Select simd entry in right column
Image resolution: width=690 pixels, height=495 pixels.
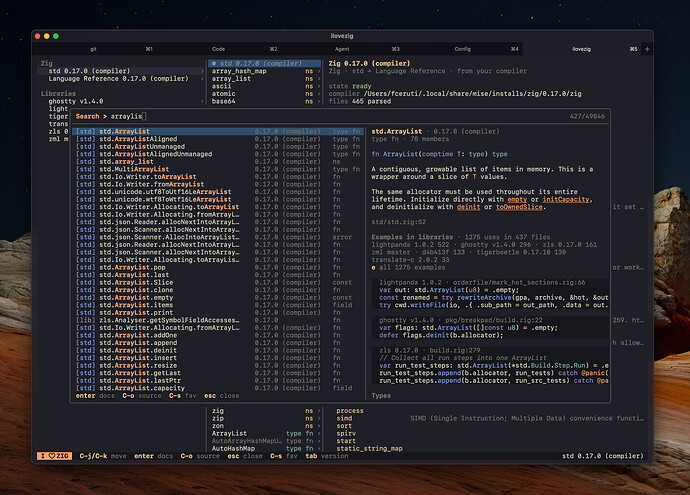[344, 418]
